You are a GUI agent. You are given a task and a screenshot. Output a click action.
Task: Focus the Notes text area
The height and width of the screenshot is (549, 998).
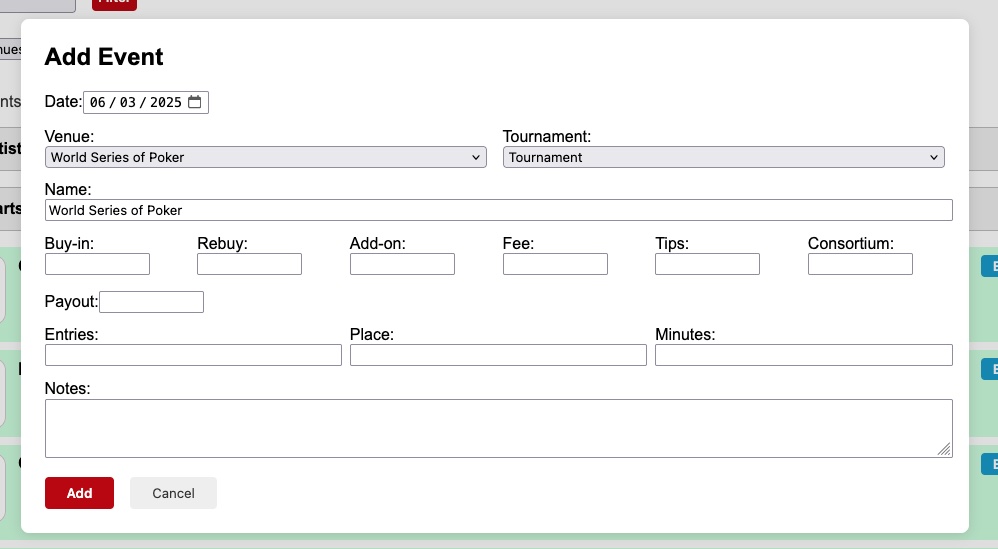[498, 428]
